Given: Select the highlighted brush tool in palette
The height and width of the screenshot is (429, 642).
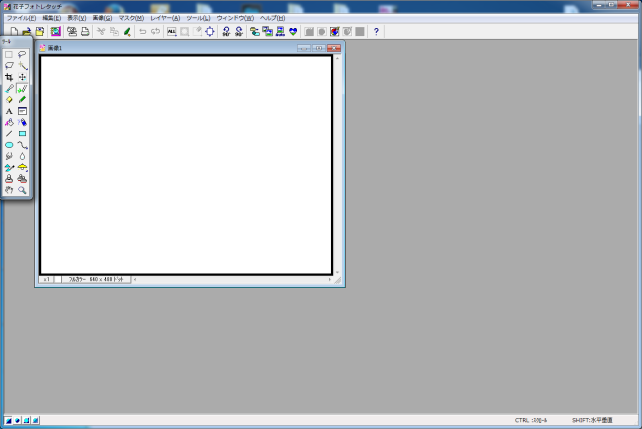Looking at the screenshot, I should click(22, 88).
